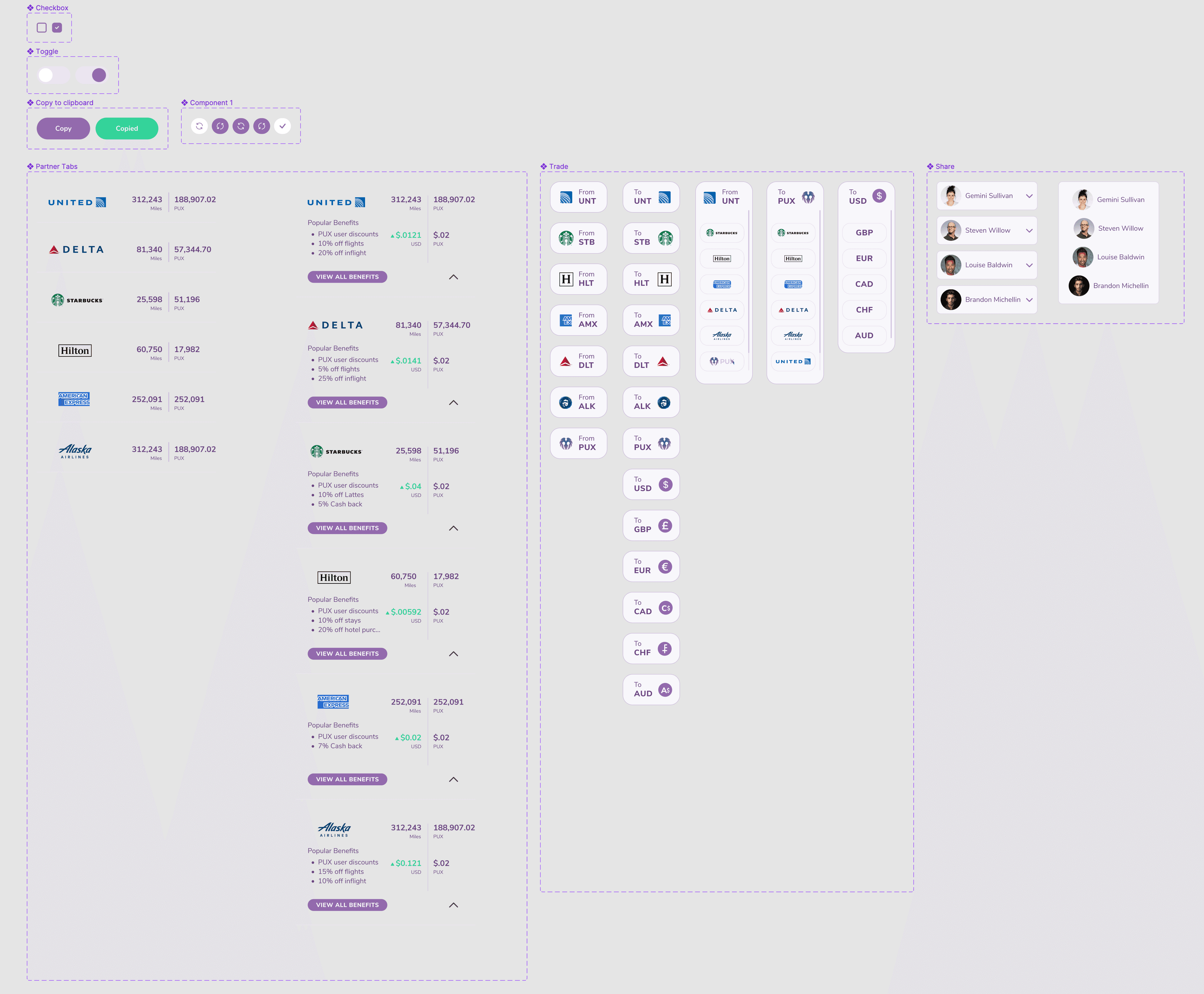Click the pound icon on To GBP
The image size is (1204, 994).
pyautogui.click(x=665, y=526)
